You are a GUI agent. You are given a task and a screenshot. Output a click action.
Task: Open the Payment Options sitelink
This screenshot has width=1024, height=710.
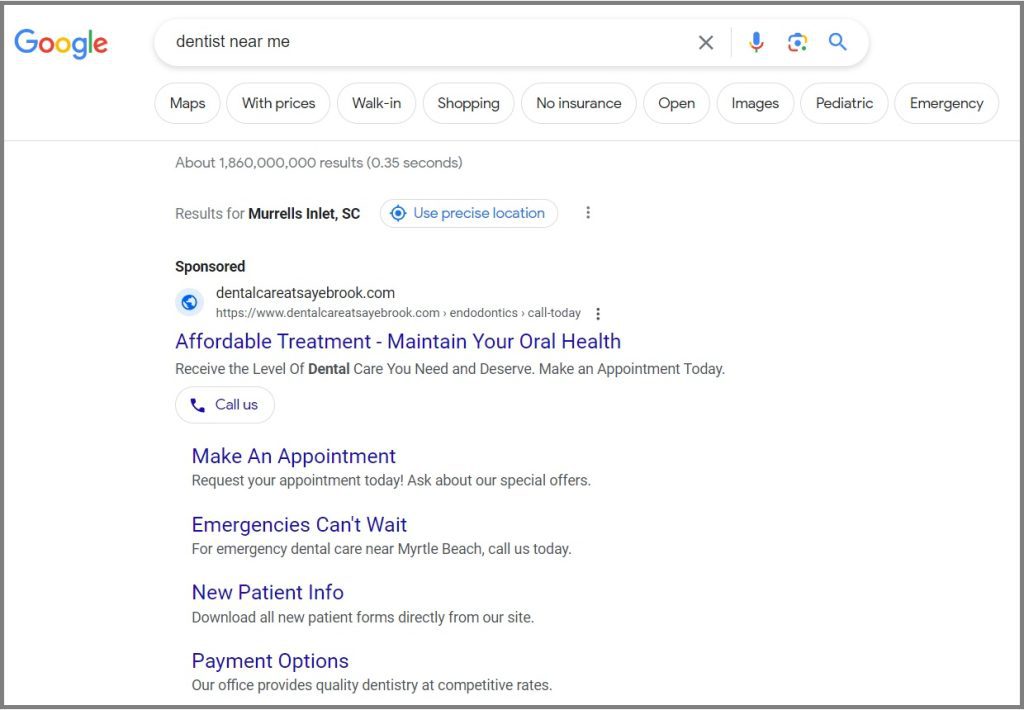270,661
